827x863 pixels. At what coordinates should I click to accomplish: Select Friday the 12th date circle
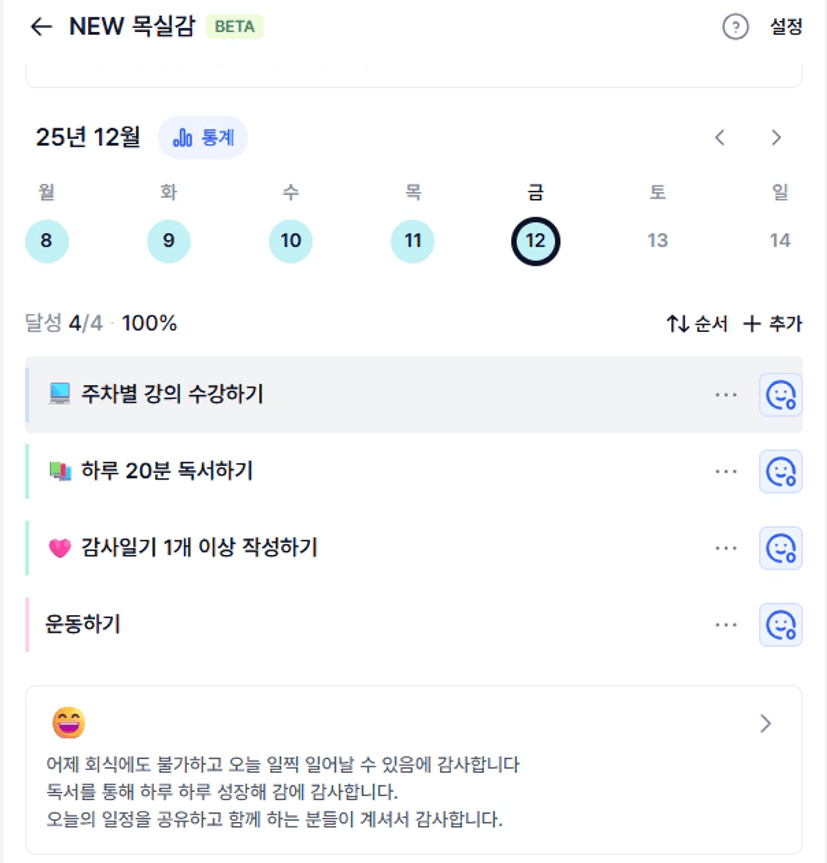(x=535, y=241)
